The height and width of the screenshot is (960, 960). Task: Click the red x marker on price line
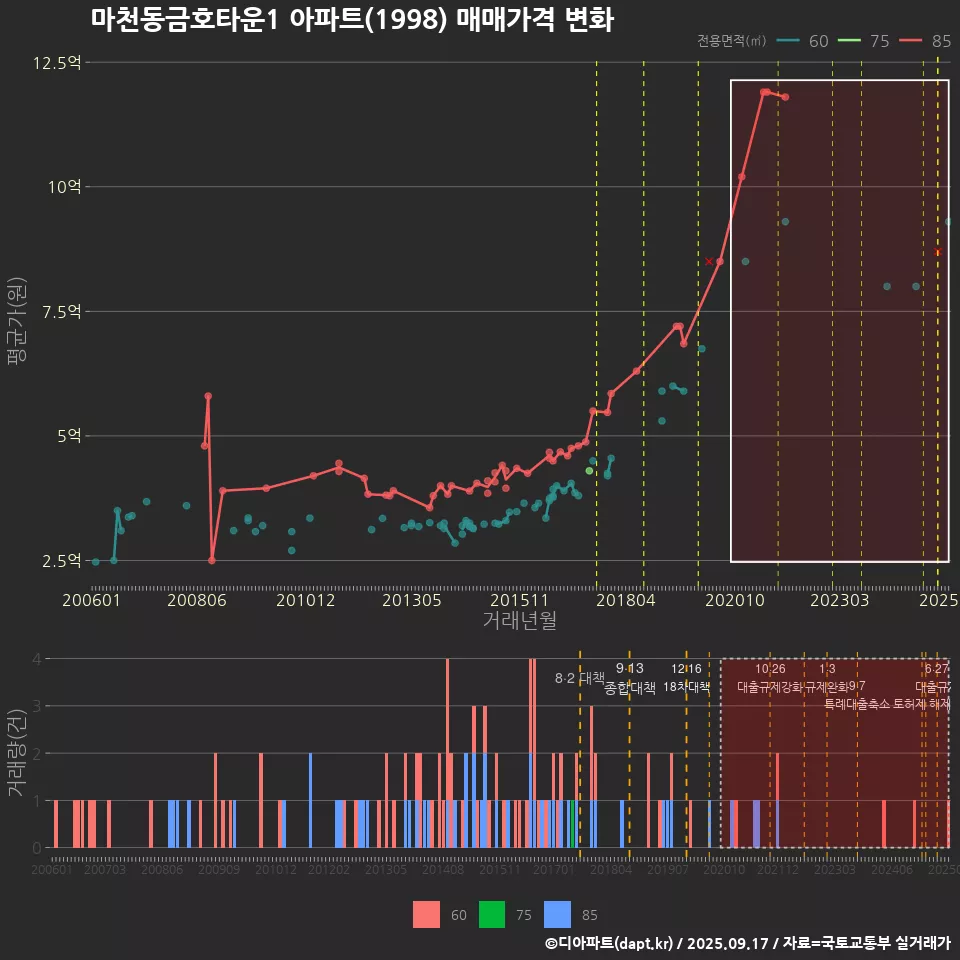point(709,261)
